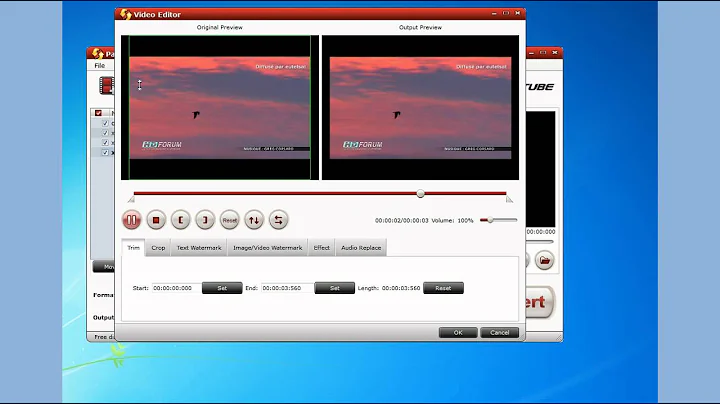
Task: Maximize the Video Editor window
Action: pos(506,13)
